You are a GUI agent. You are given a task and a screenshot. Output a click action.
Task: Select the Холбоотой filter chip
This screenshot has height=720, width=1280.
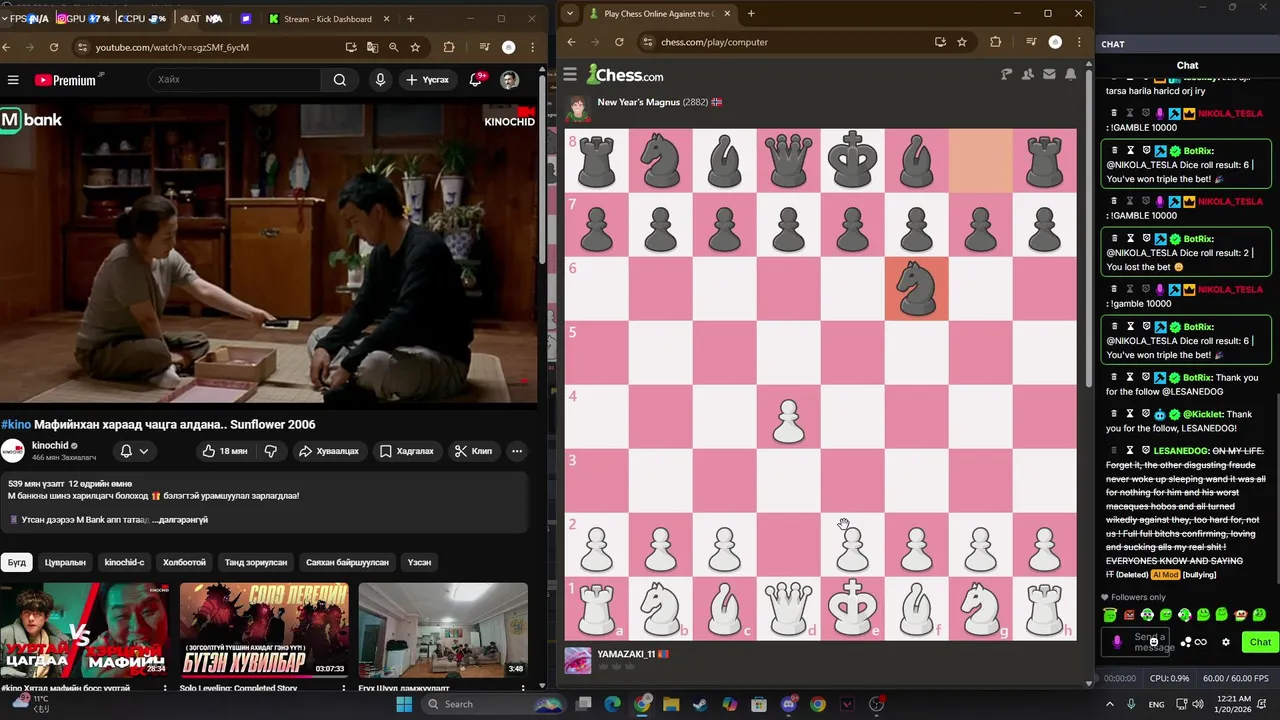tap(184, 562)
